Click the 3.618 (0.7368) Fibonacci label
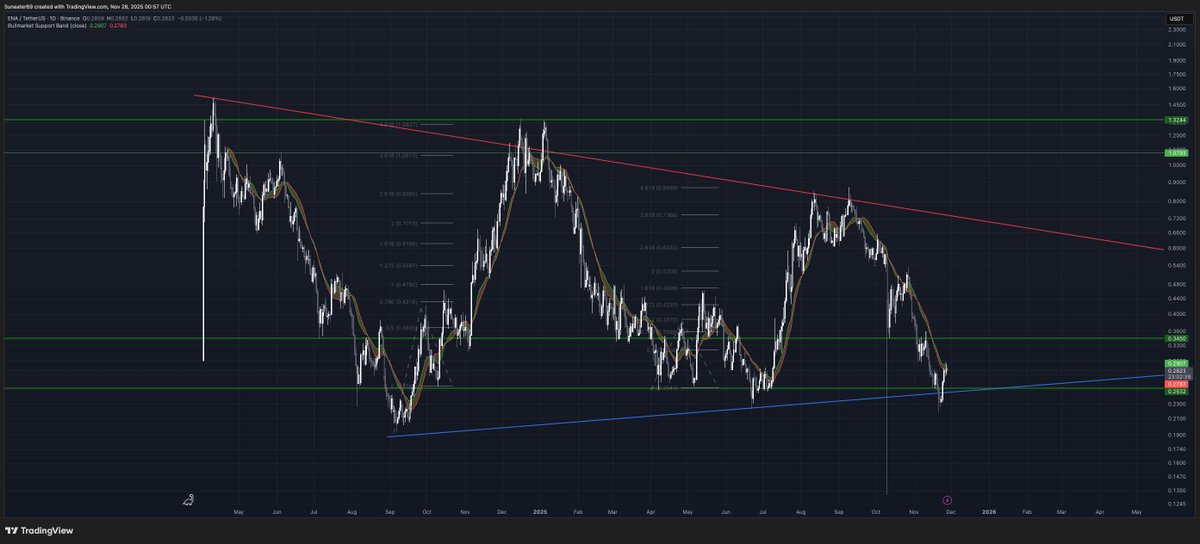Image resolution: width=1200 pixels, height=544 pixels. pyautogui.click(x=658, y=214)
